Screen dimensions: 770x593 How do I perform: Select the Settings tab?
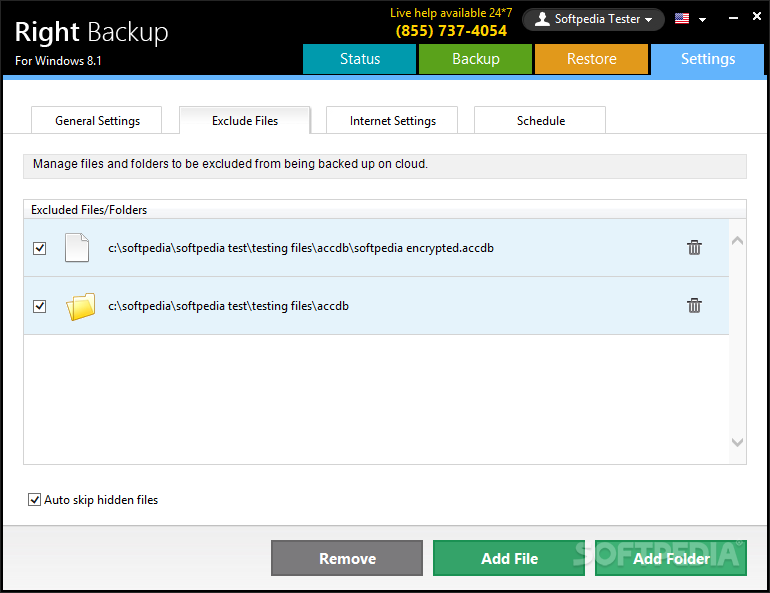(708, 59)
